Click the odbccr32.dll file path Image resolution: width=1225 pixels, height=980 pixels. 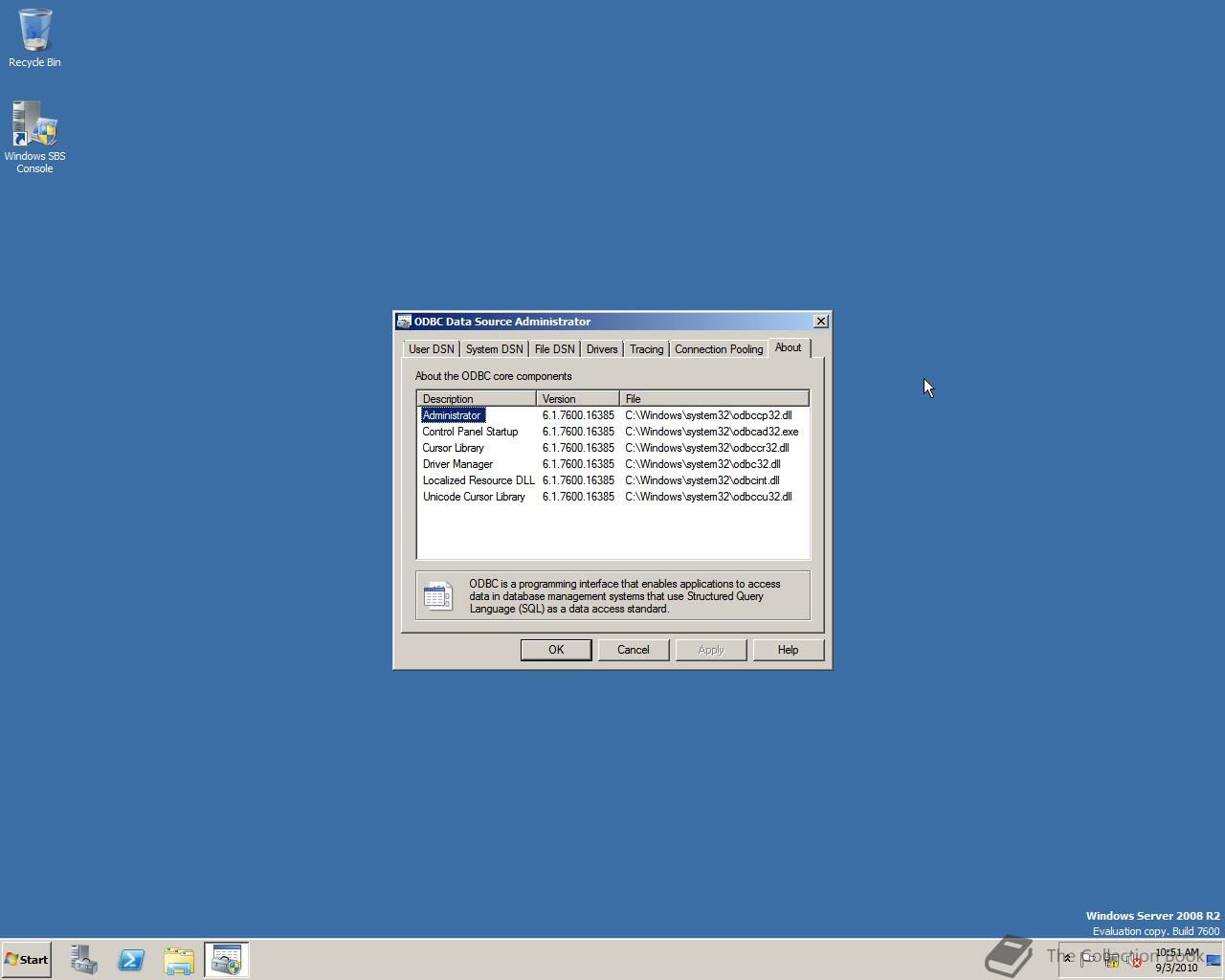point(707,448)
